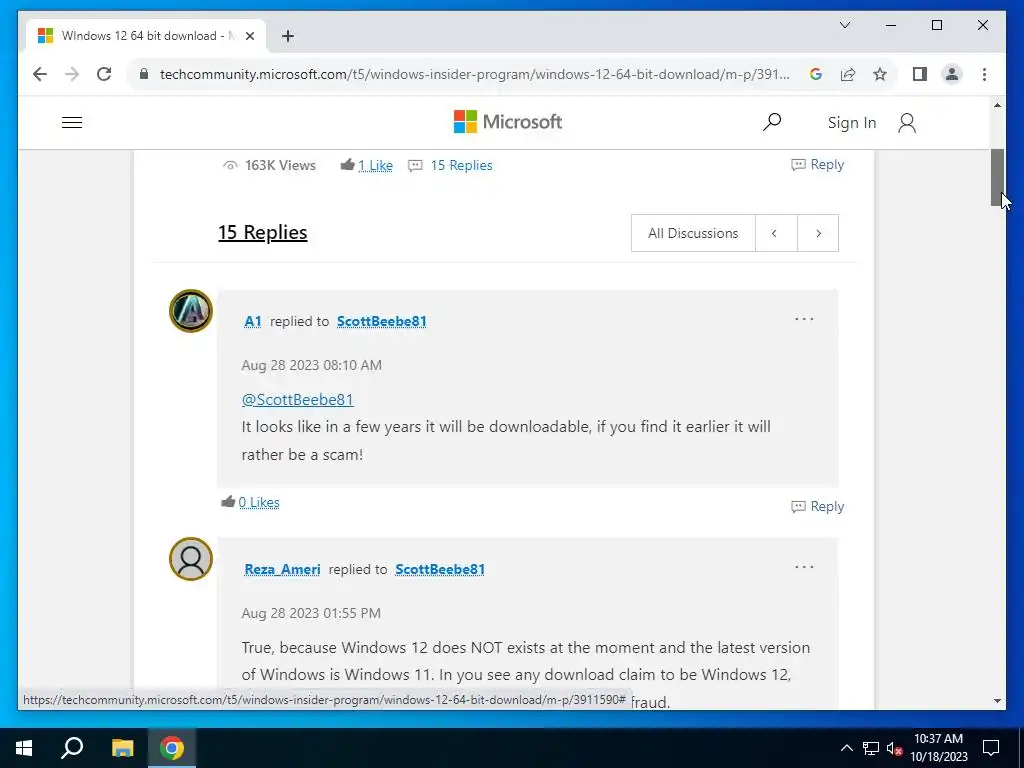Open the Microsoft hamburger menu
This screenshot has height=768, width=1024.
[x=72, y=123]
